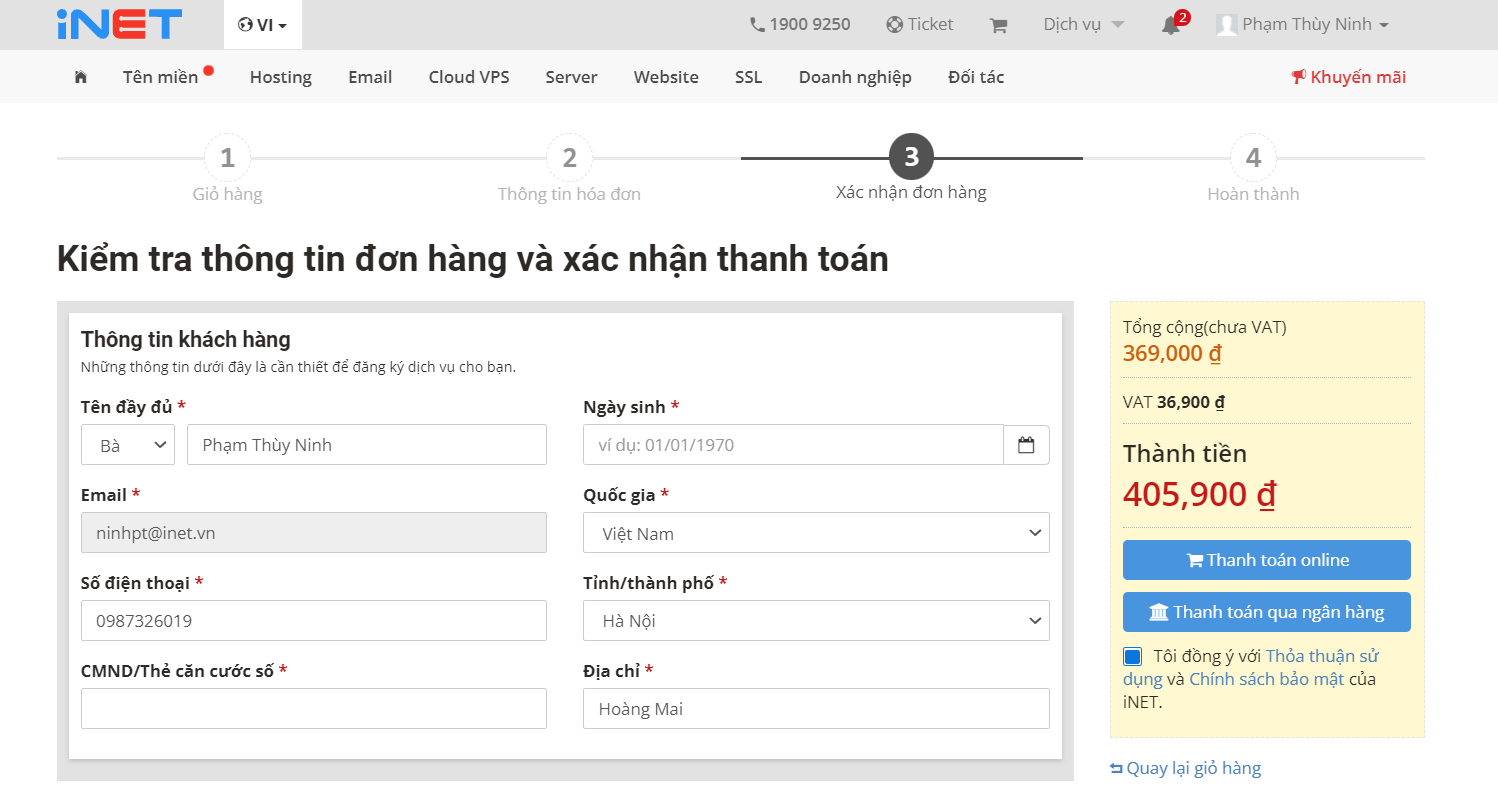Open the Hosting menu item

(280, 76)
